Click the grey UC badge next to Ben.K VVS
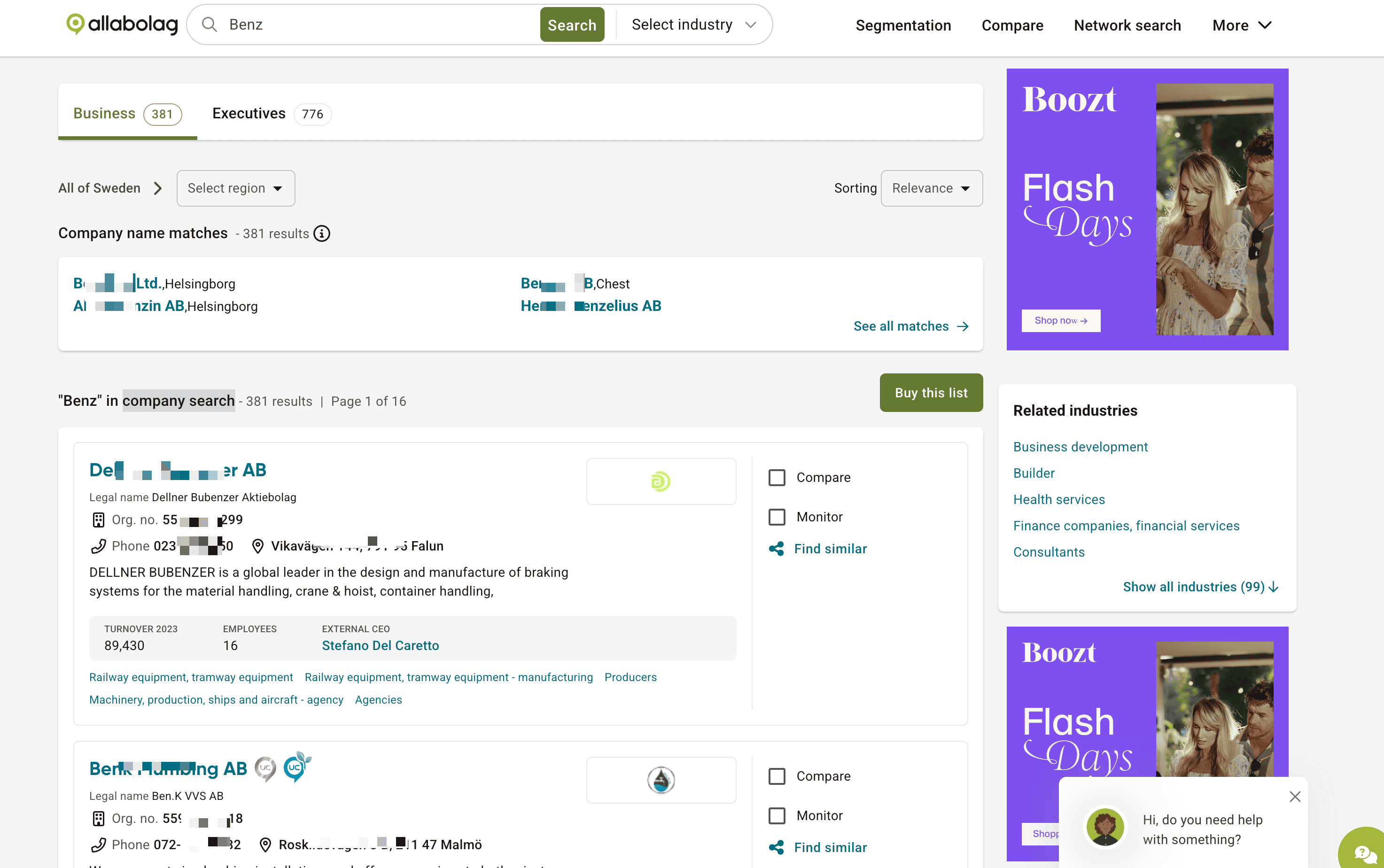Viewport: 1384px width, 868px height. pos(265,769)
